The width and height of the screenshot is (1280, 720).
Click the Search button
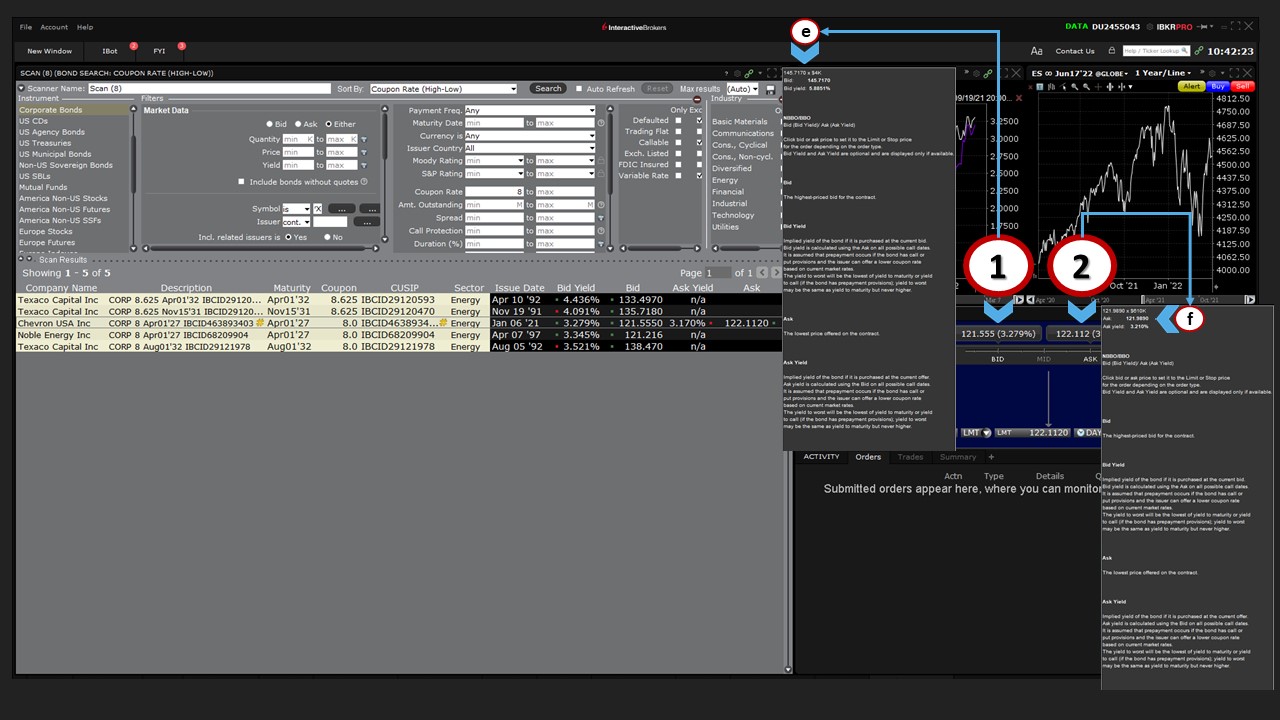point(548,89)
